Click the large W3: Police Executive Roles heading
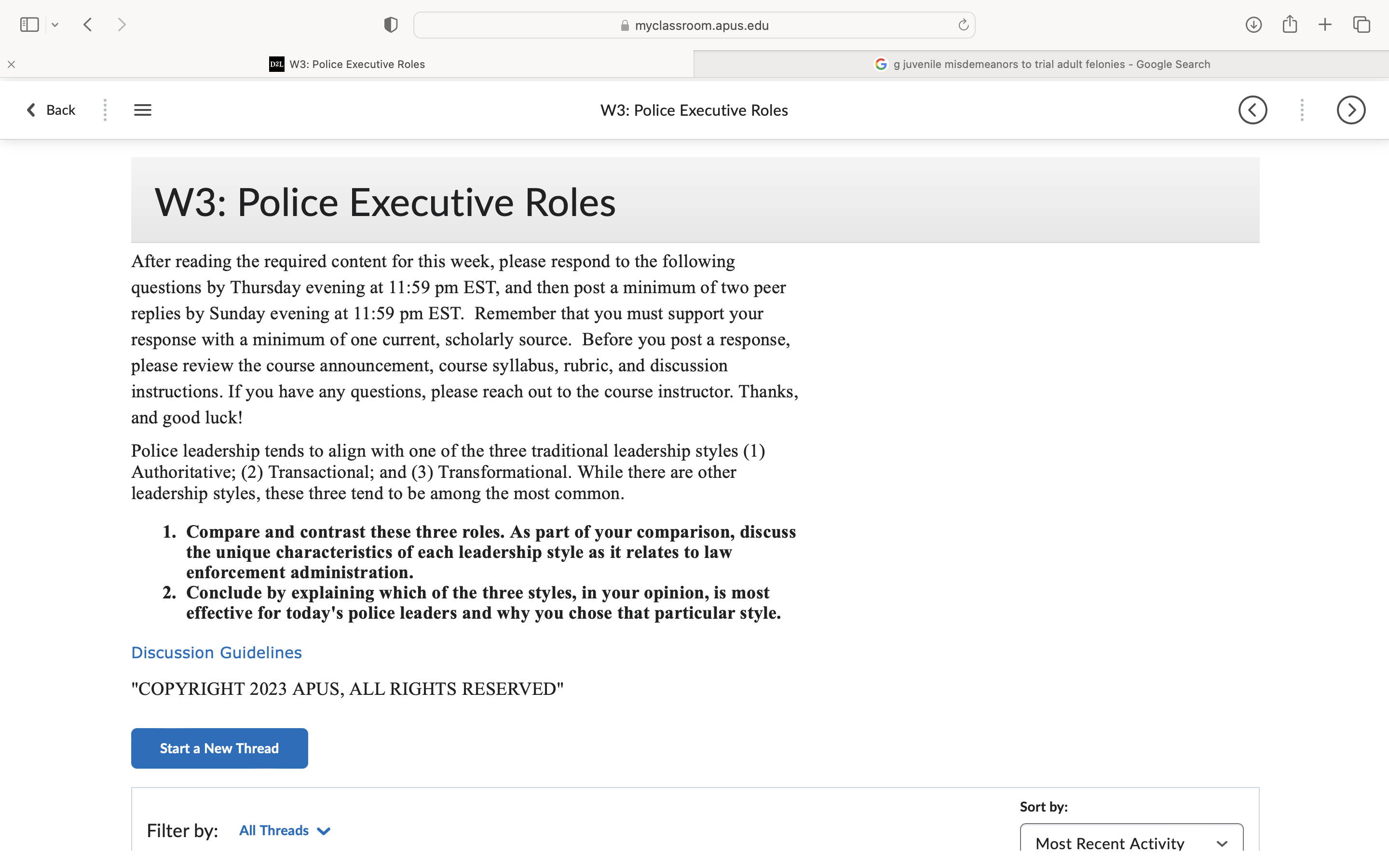The width and height of the screenshot is (1389, 868). (385, 203)
